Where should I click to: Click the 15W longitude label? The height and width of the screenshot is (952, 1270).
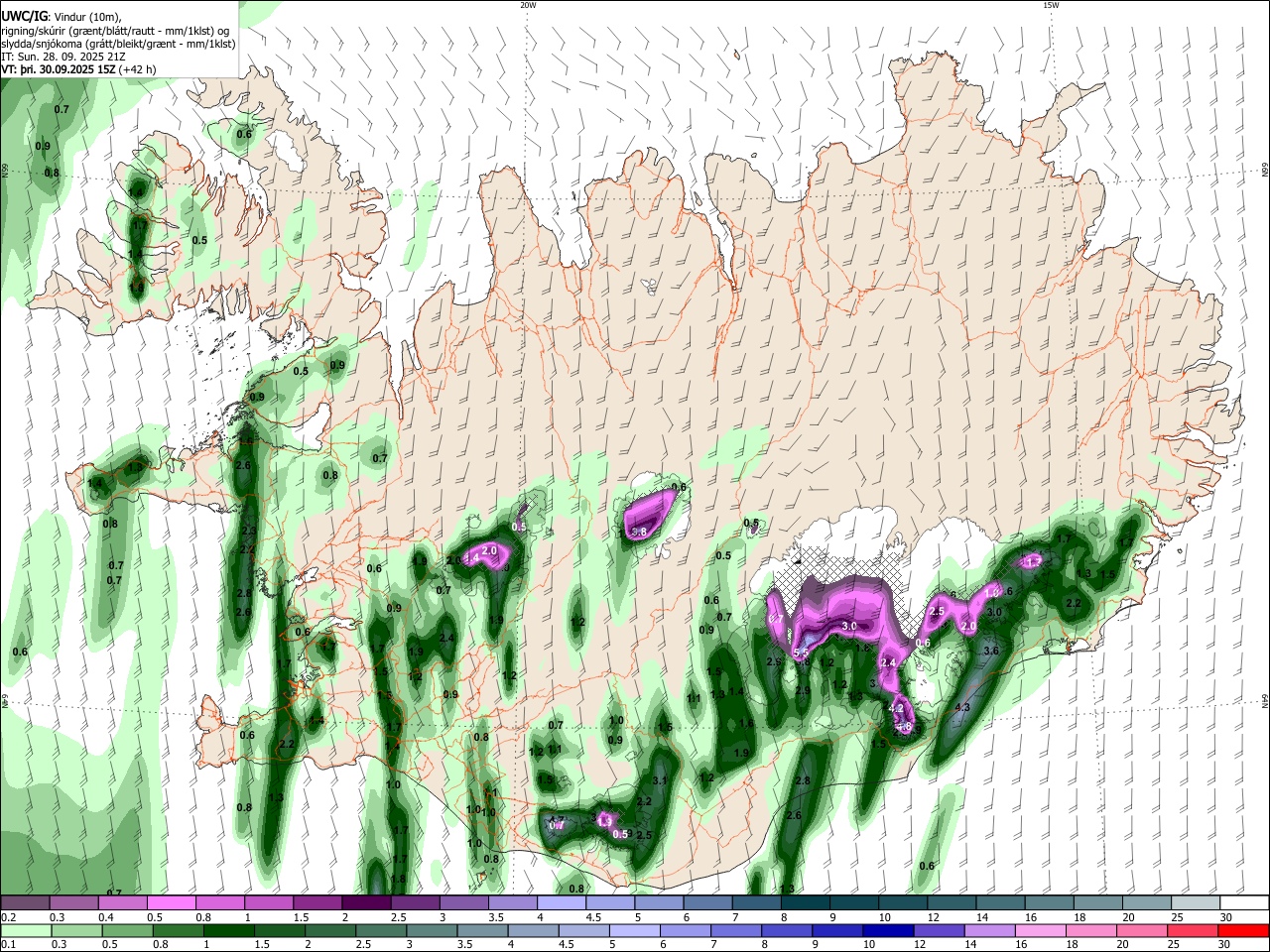click(1051, 5)
